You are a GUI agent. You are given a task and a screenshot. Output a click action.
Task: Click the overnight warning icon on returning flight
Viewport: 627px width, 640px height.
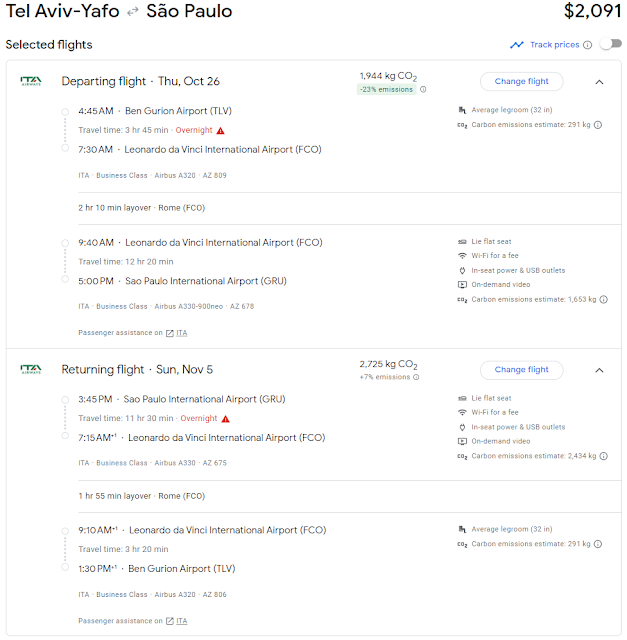(x=226, y=419)
